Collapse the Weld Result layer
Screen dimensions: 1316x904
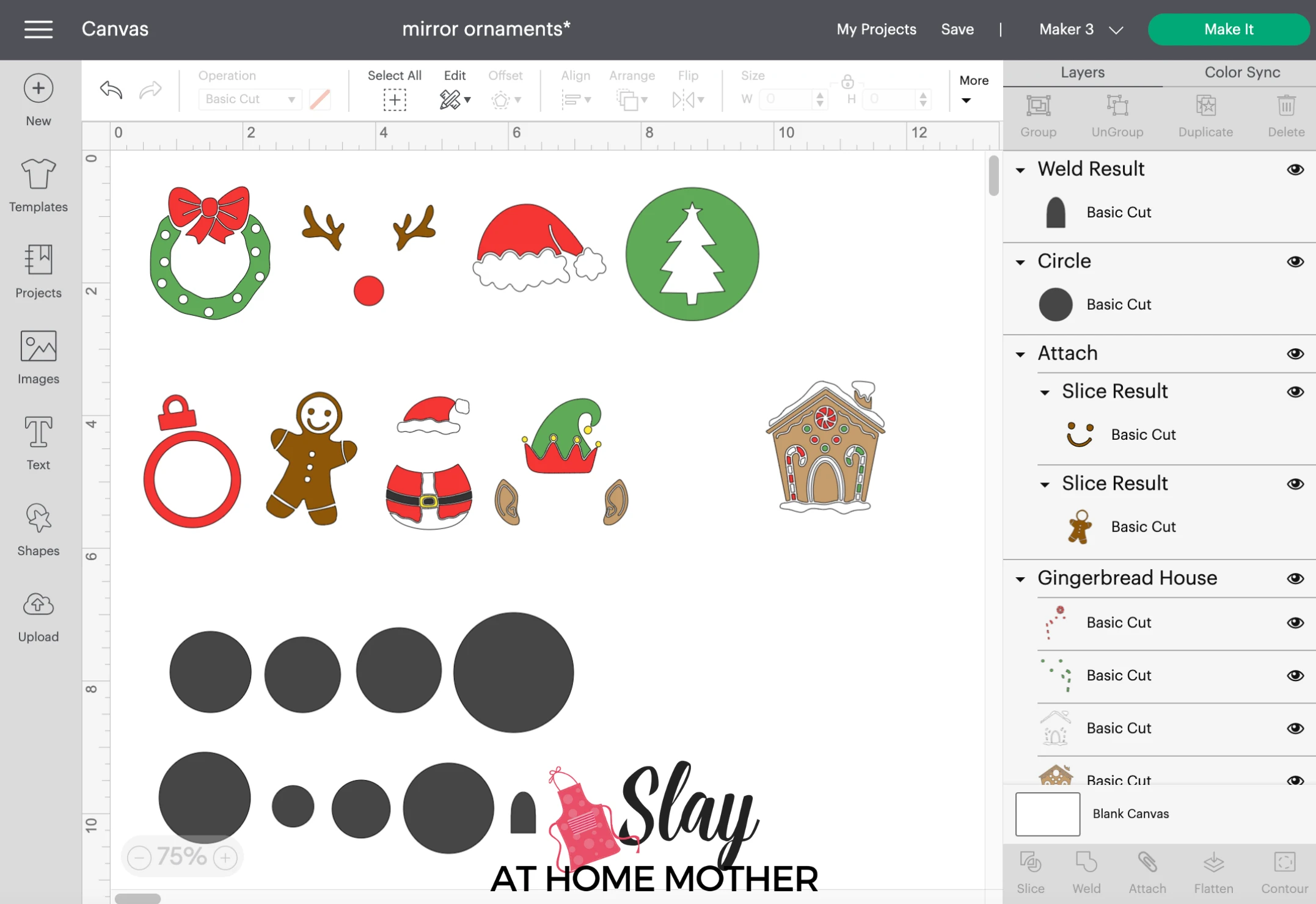[1020, 170]
